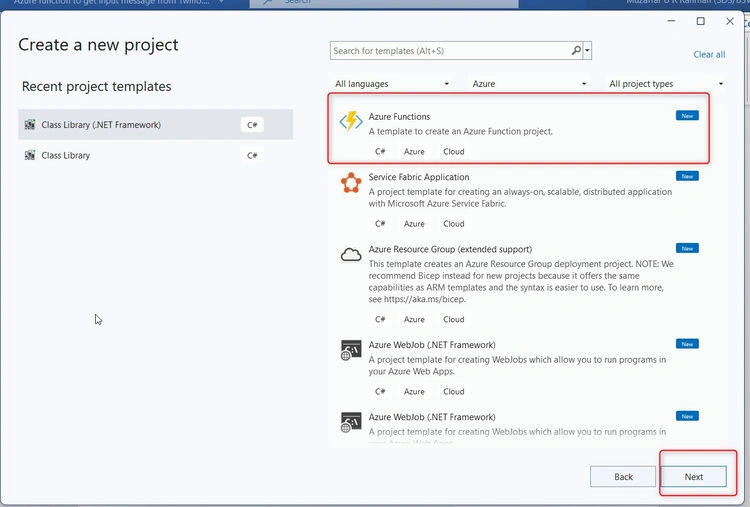Click the first Azure WebJob console icon
Viewport: 750px width, 507px height.
point(351,350)
